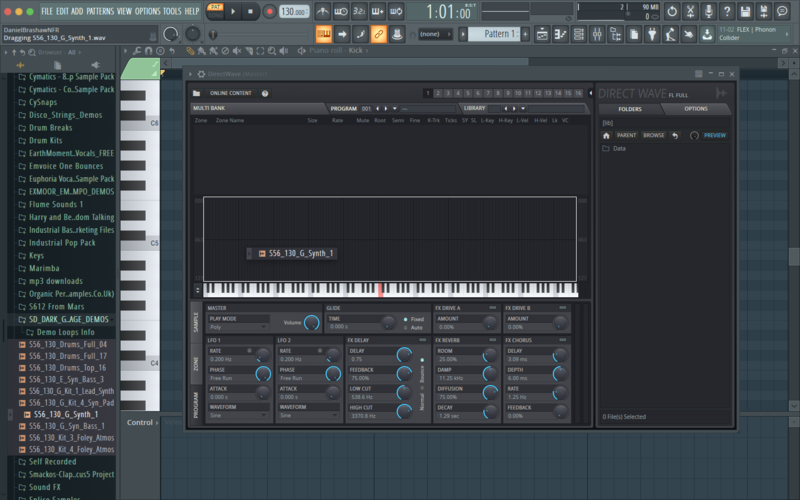Click the Master Volume knob
This screenshot has height=500, width=800.
(311, 322)
